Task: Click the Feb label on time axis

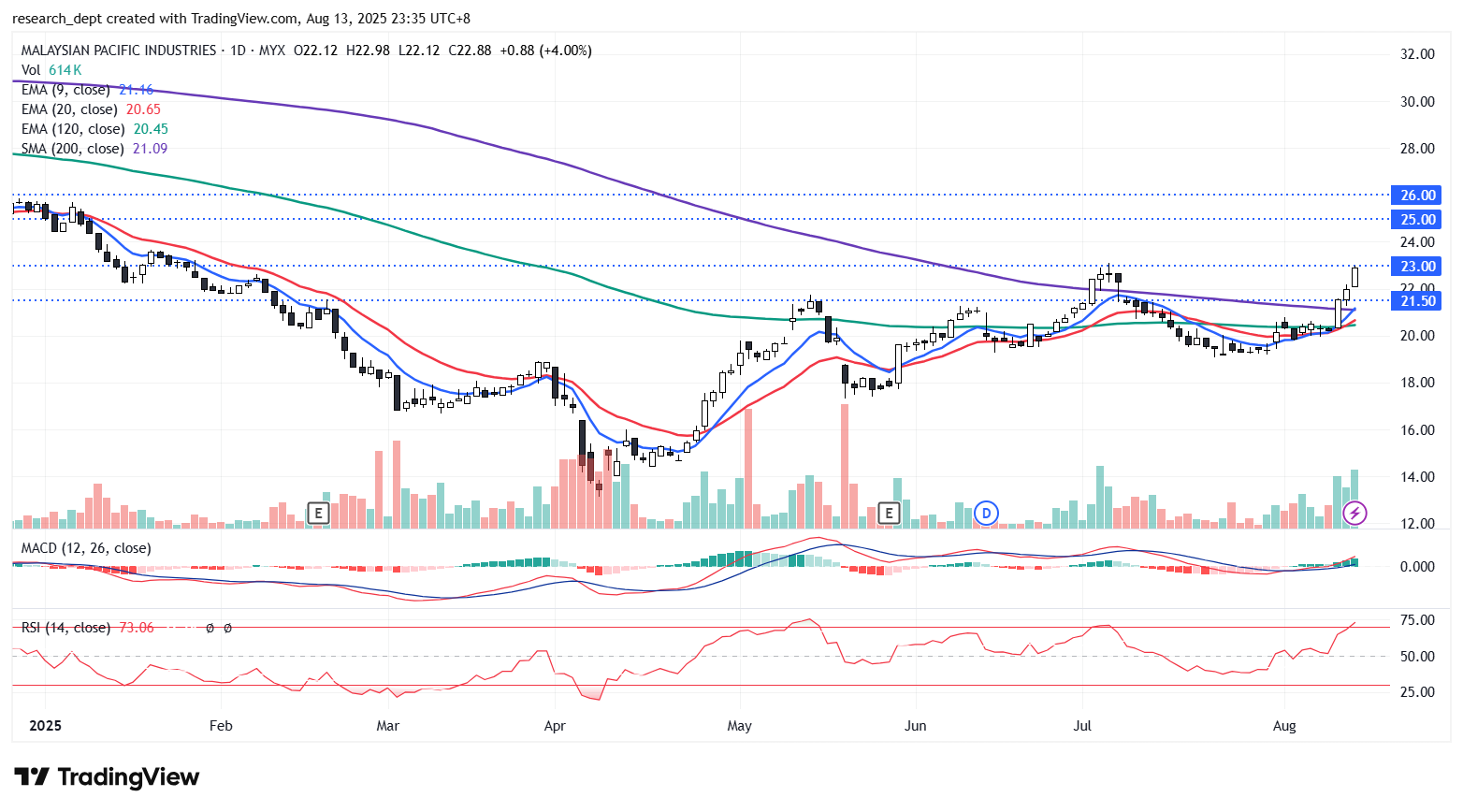Action: 221,726
